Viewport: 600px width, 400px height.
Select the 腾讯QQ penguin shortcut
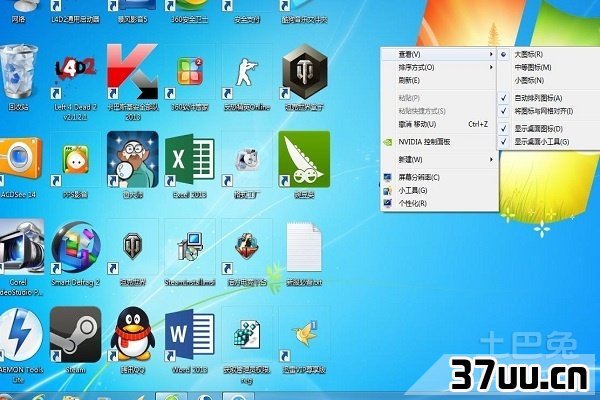pos(132,335)
